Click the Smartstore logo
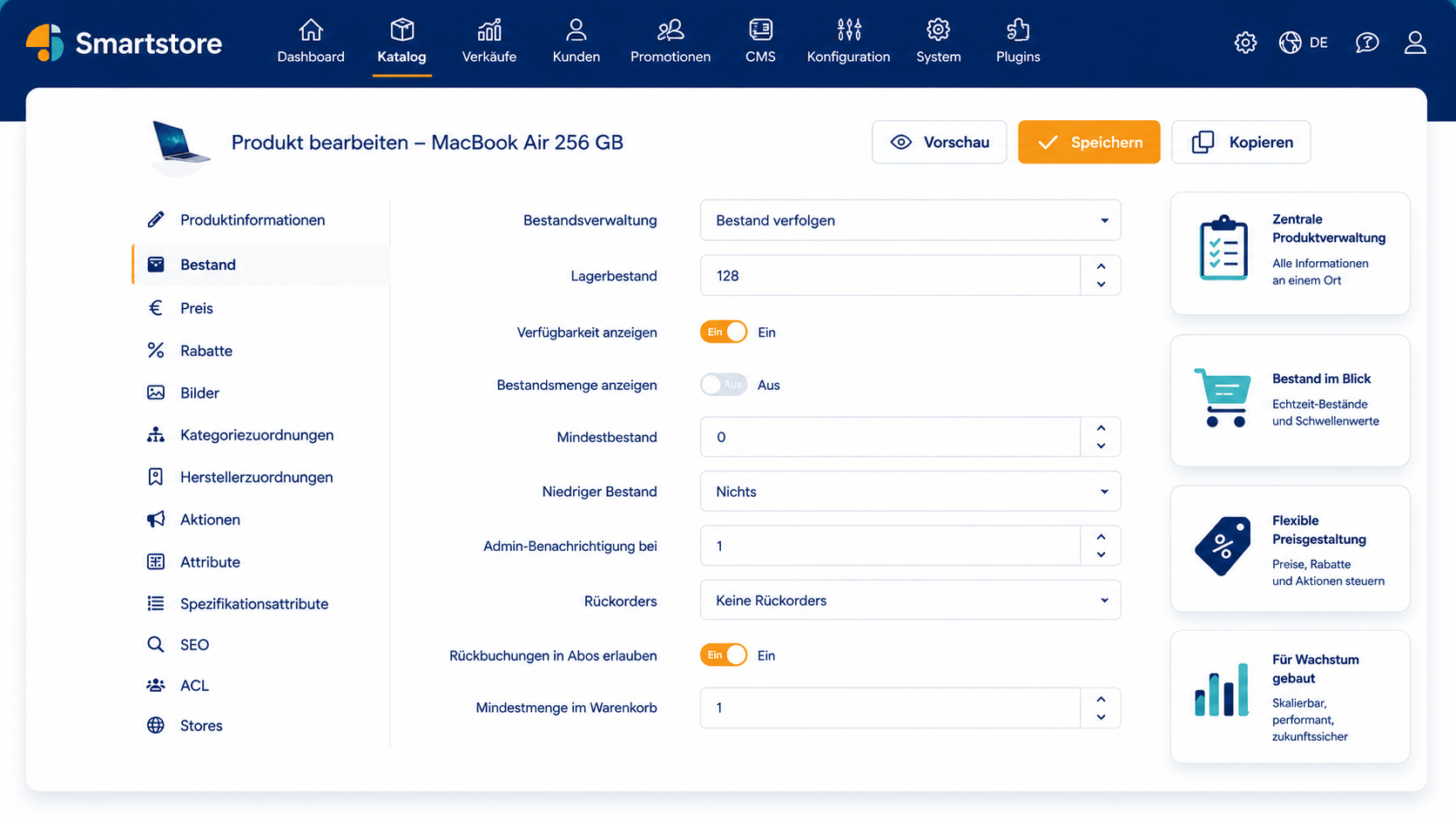 [x=124, y=43]
